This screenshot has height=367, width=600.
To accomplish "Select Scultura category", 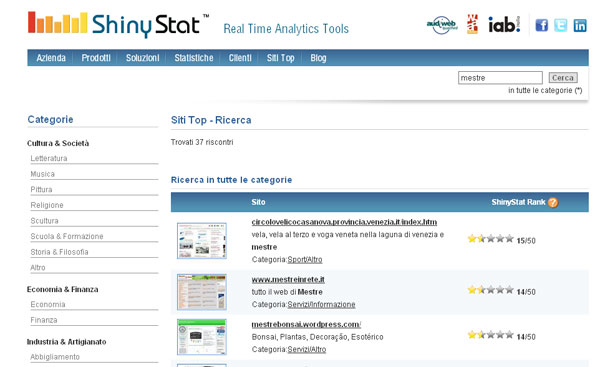I will (44, 221).
